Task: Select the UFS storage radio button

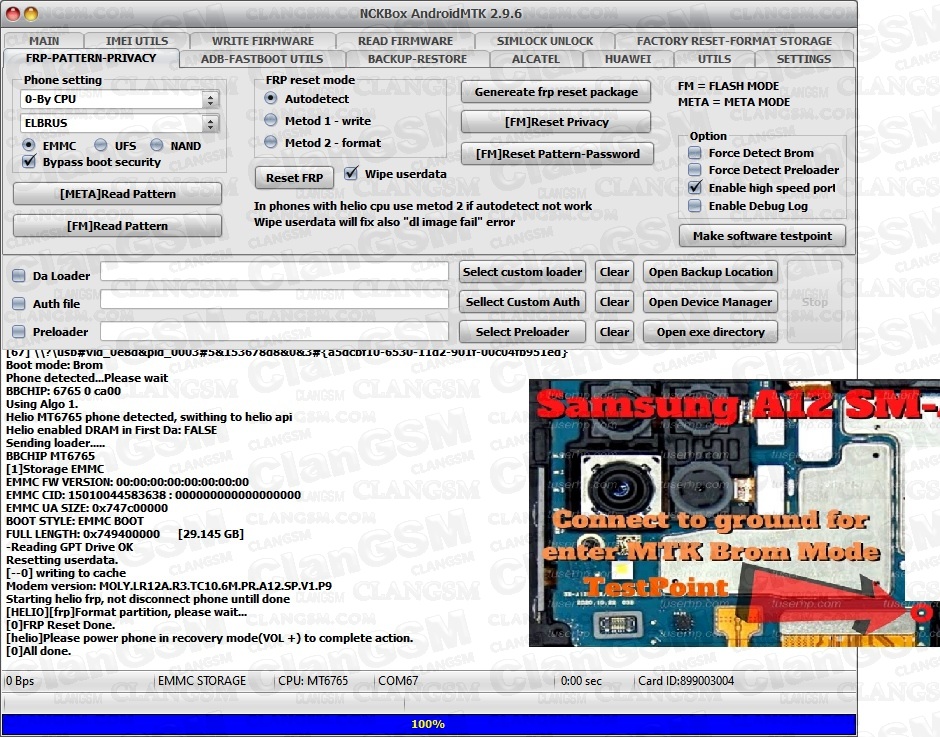Action: (x=103, y=146)
